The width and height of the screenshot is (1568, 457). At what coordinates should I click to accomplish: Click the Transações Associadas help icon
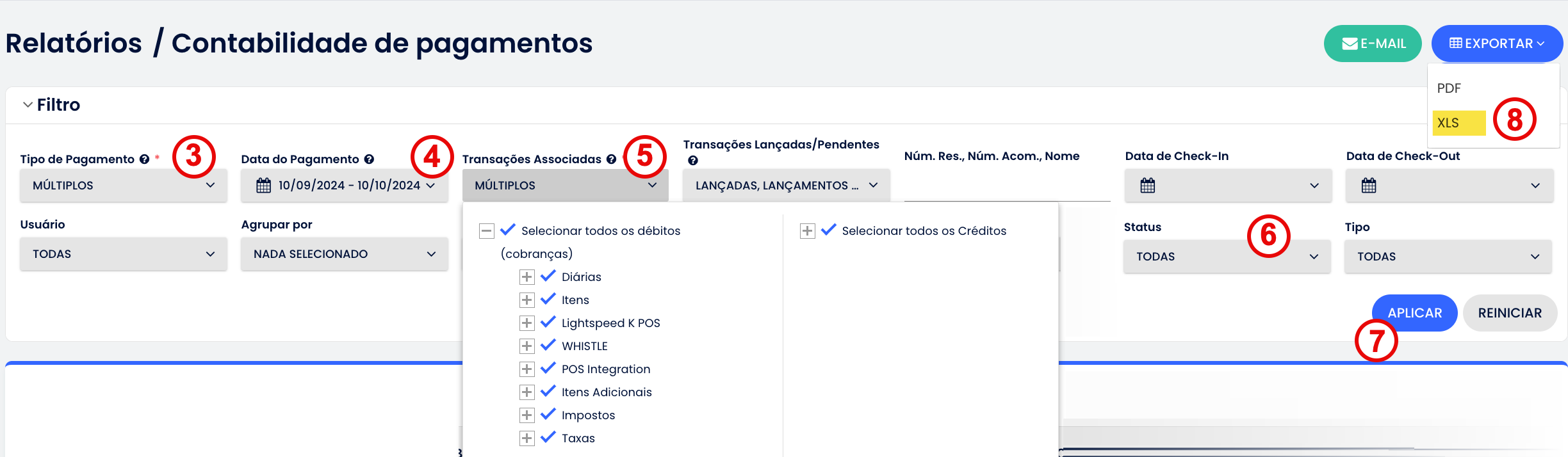coord(611,159)
